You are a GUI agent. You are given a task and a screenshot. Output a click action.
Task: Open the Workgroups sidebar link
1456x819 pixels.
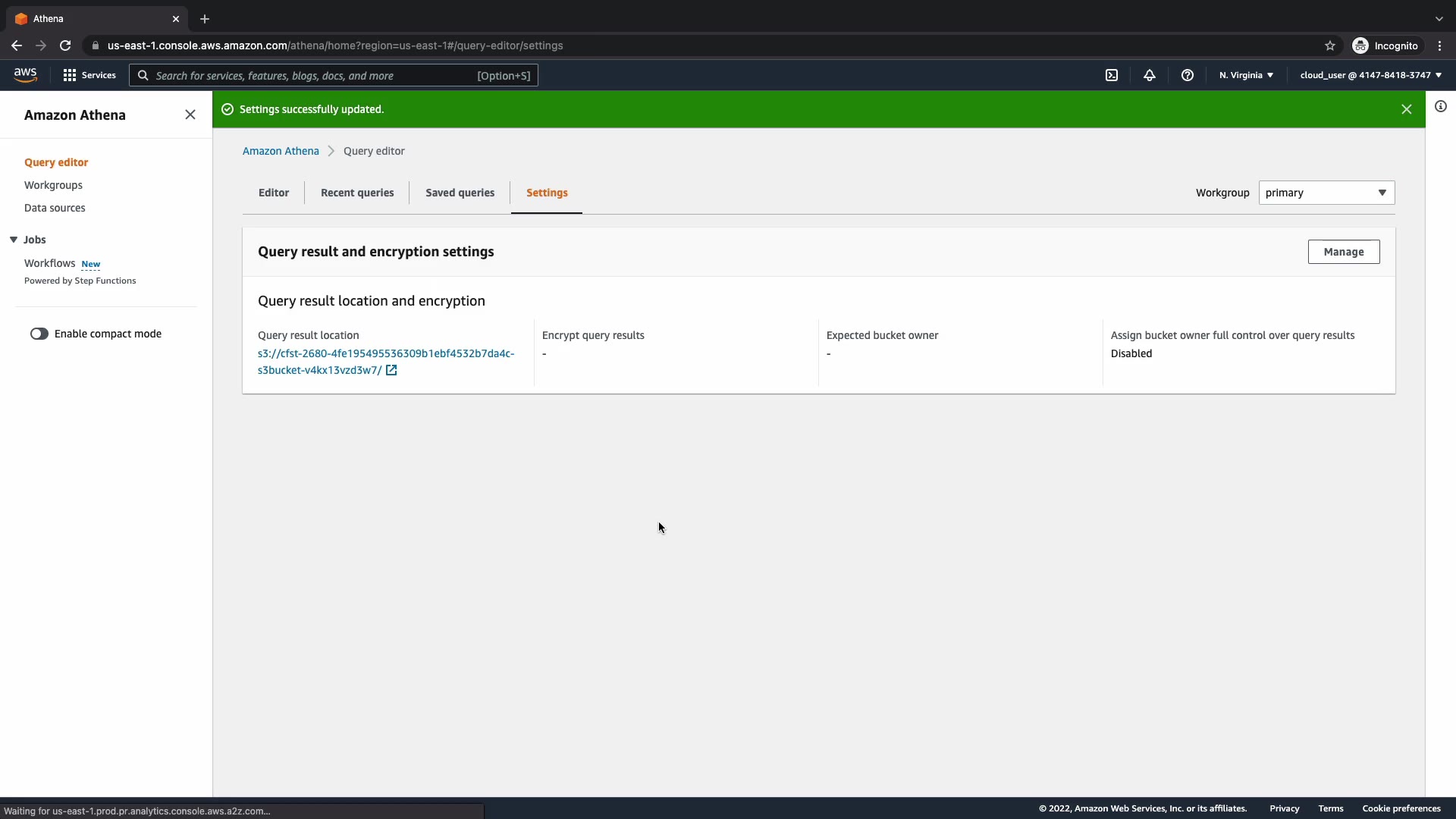pos(53,185)
